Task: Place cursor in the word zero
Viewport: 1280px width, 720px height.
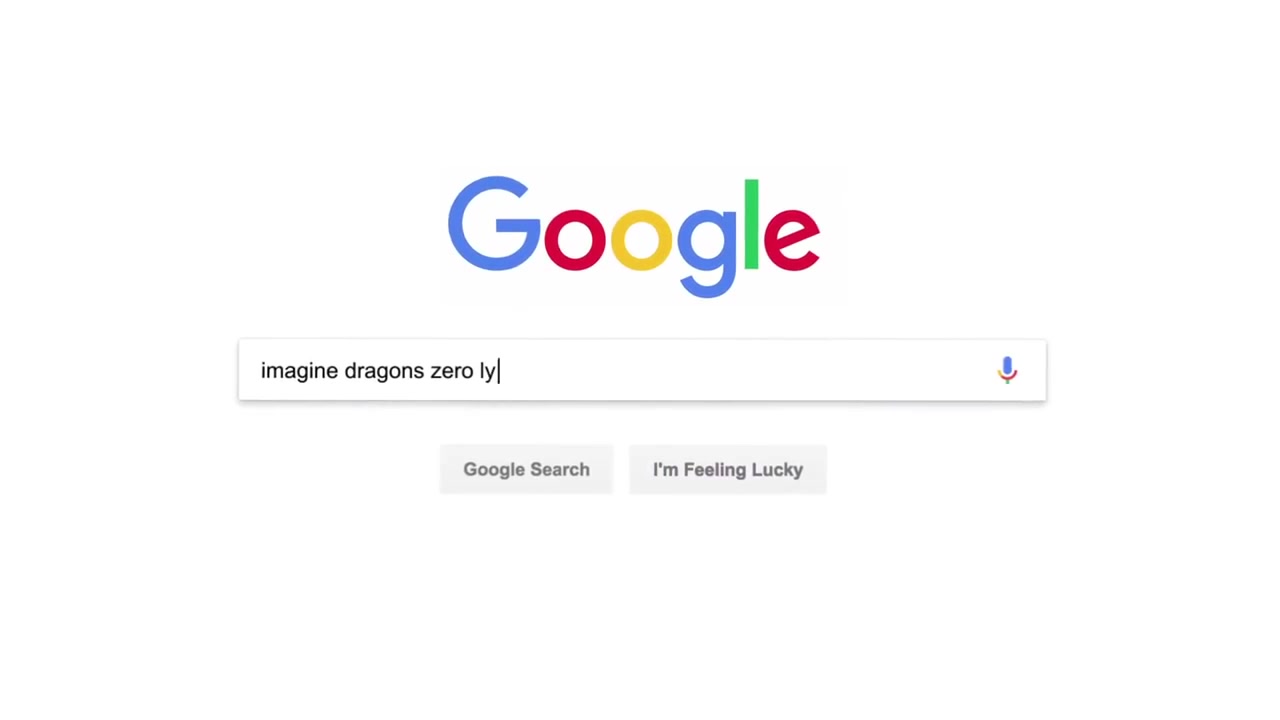Action: point(451,371)
